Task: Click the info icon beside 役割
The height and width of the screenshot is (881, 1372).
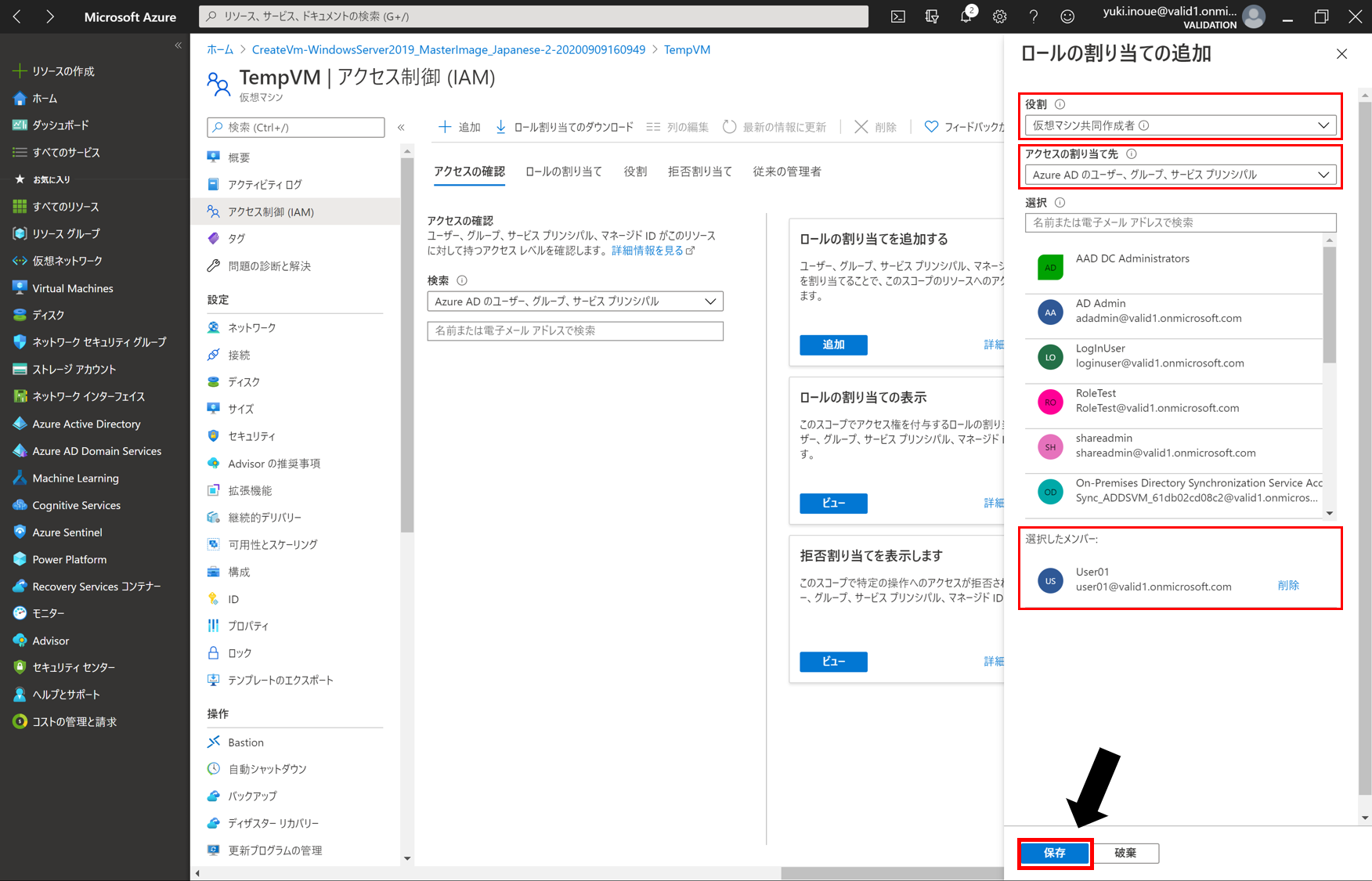Action: click(x=1060, y=104)
